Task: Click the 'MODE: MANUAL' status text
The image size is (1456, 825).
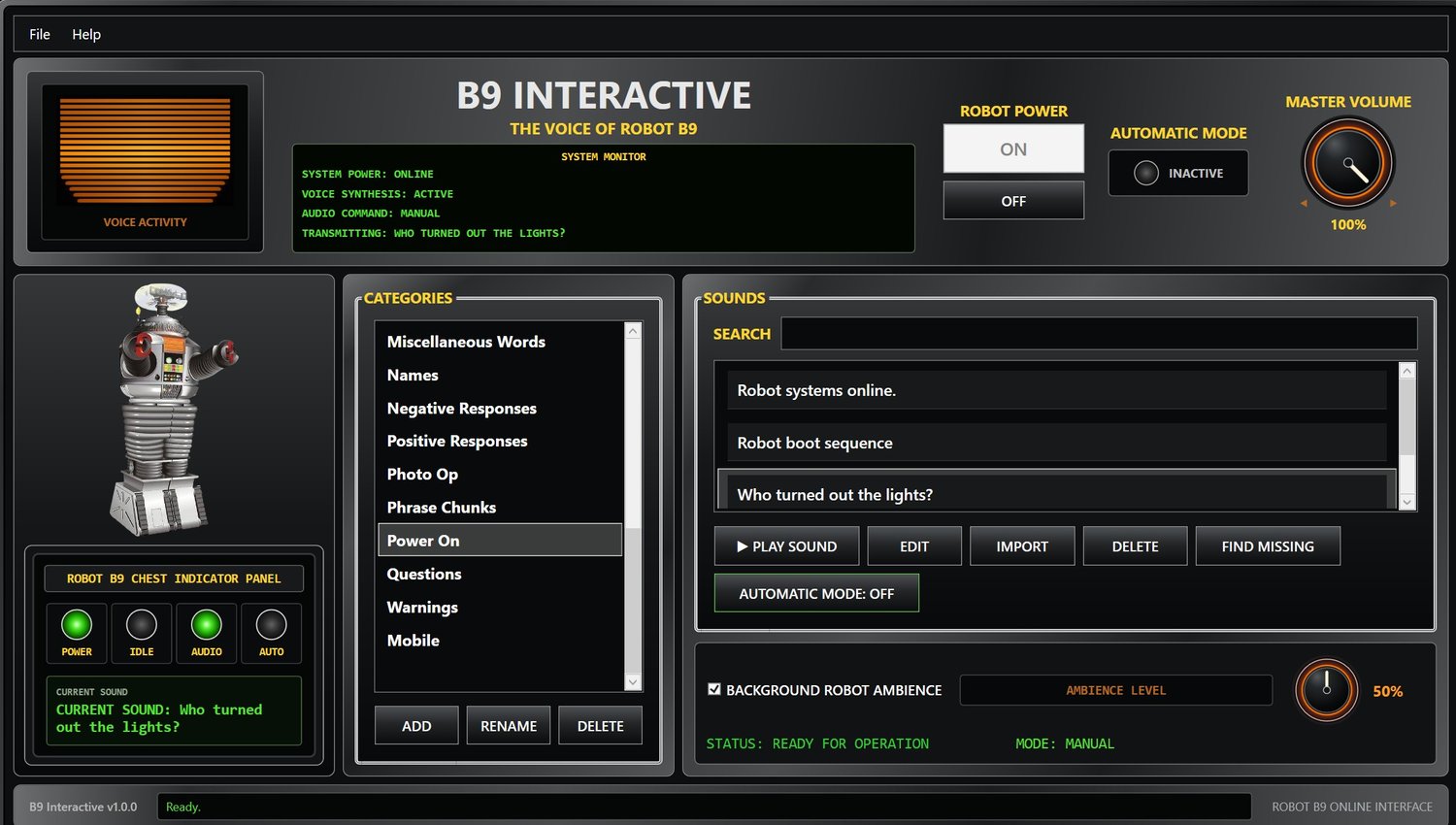Action: pos(1065,743)
